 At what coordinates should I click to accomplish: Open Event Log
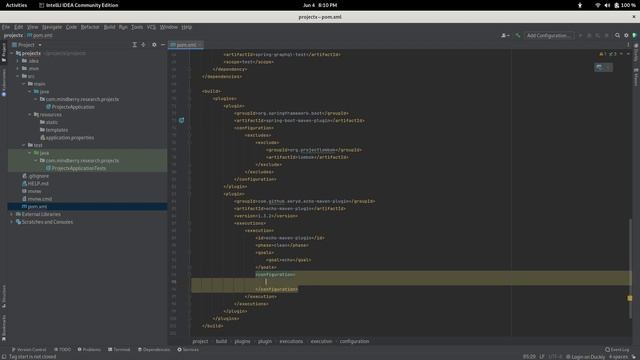(x=617, y=350)
